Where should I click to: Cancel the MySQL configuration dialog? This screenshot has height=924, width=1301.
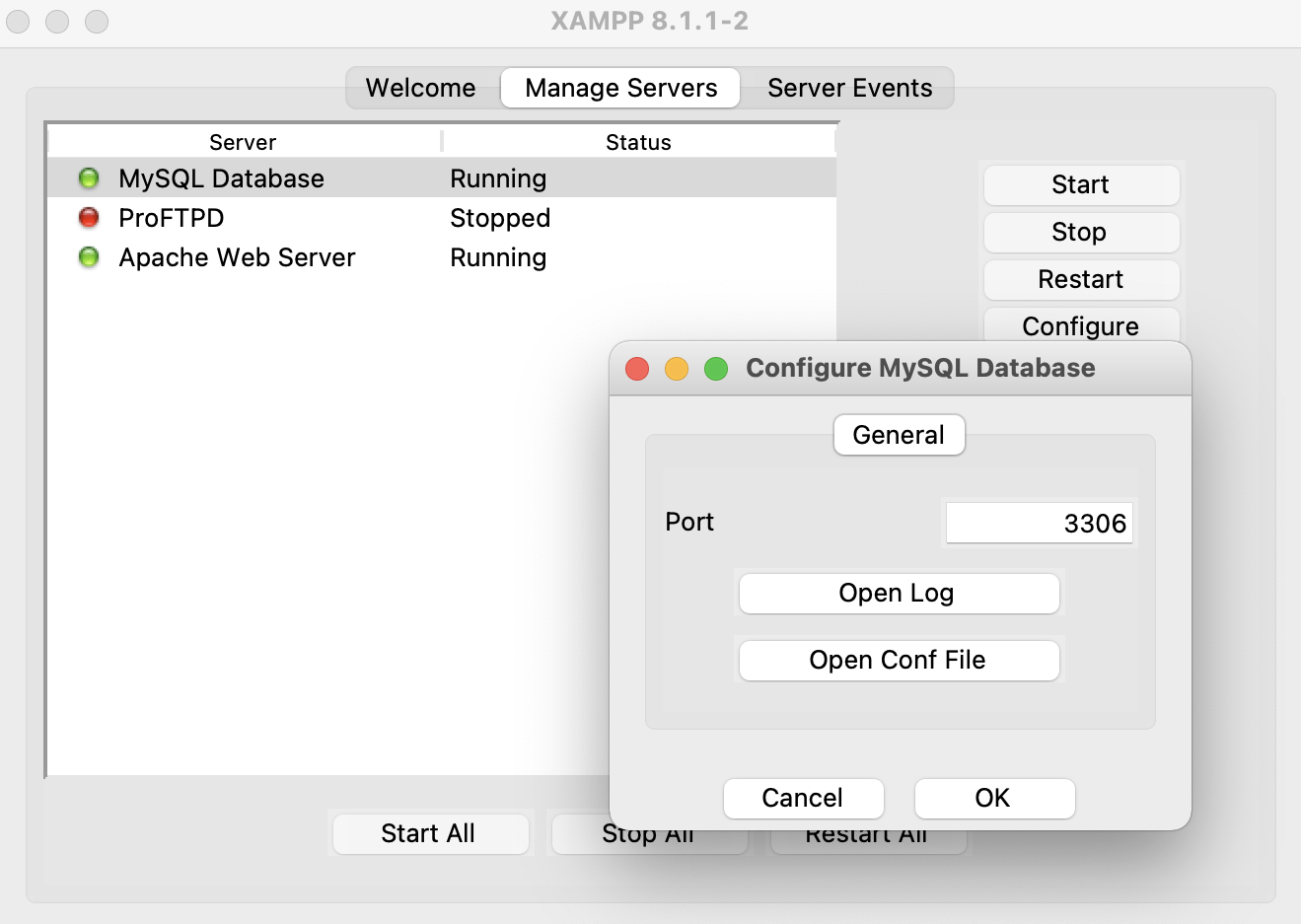point(803,799)
